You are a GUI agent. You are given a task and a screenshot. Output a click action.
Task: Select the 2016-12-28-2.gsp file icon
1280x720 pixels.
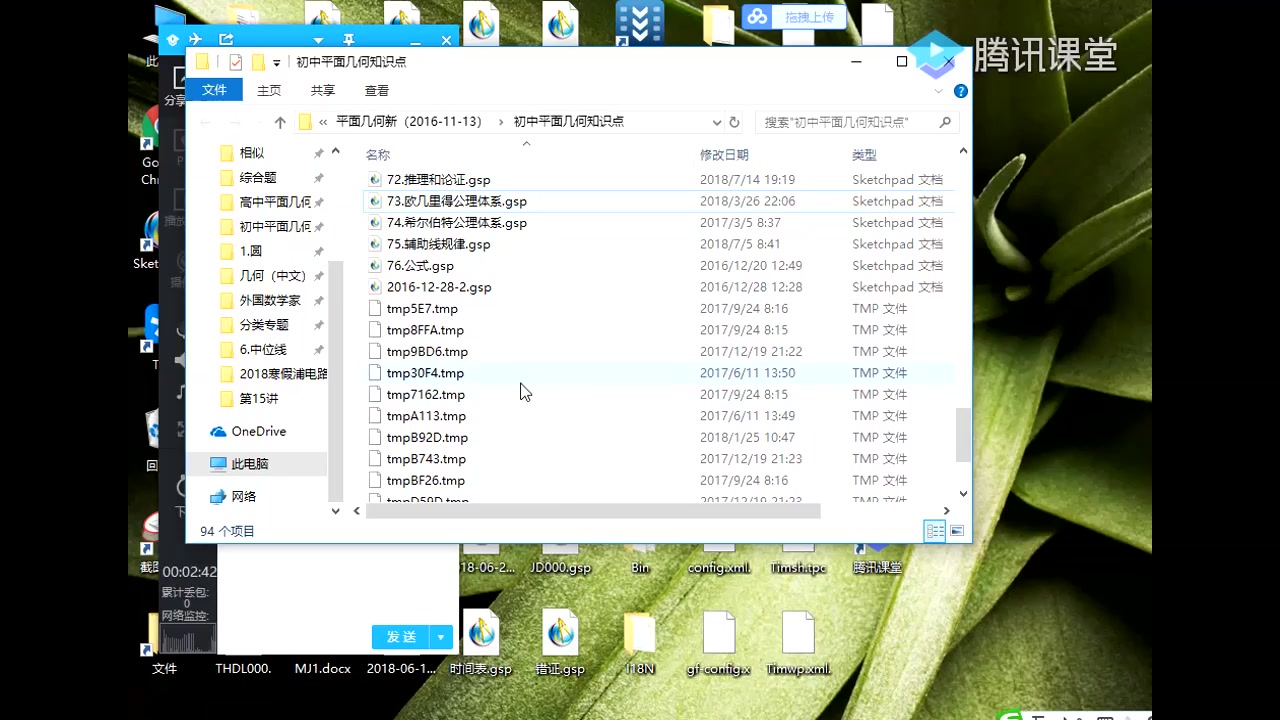[375, 287]
